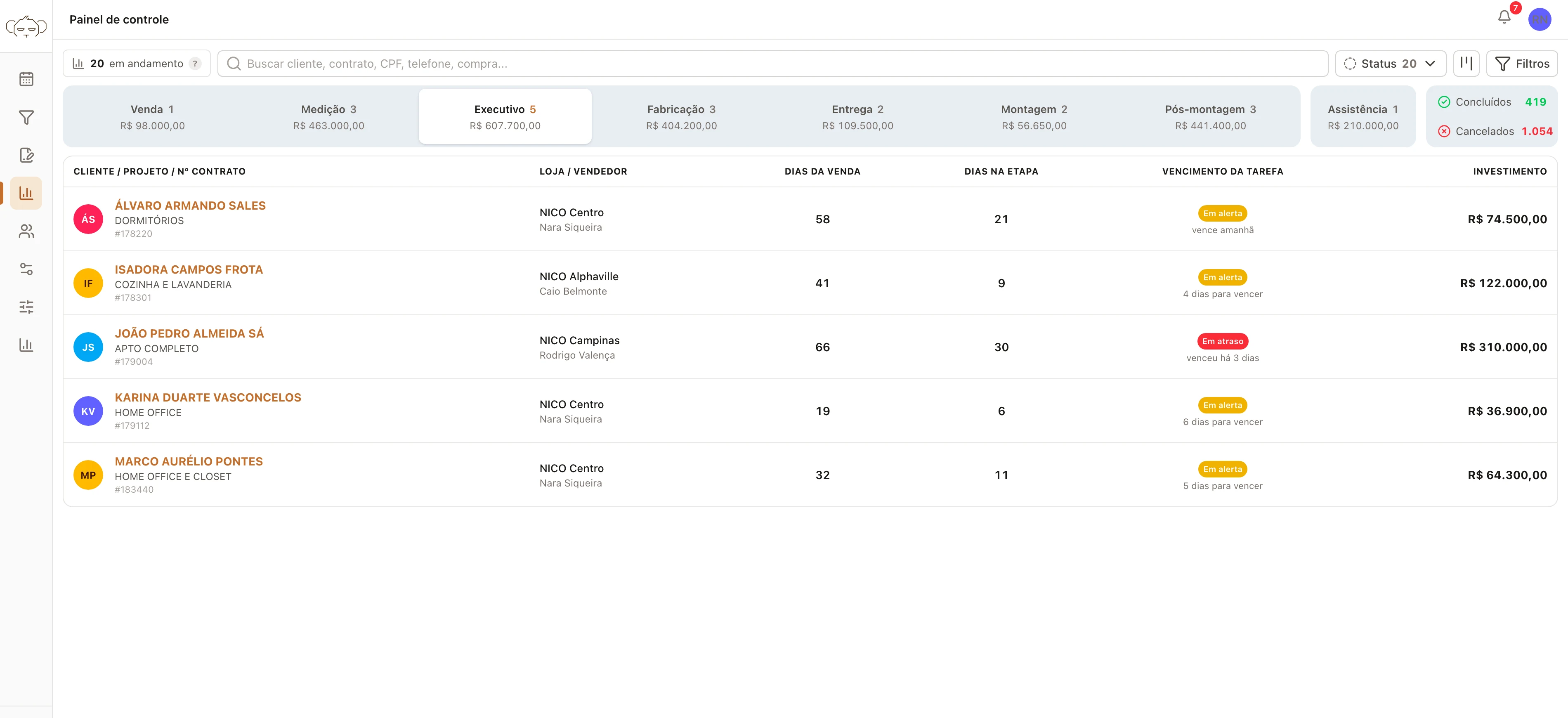Open the Filtros button

pos(1522,63)
